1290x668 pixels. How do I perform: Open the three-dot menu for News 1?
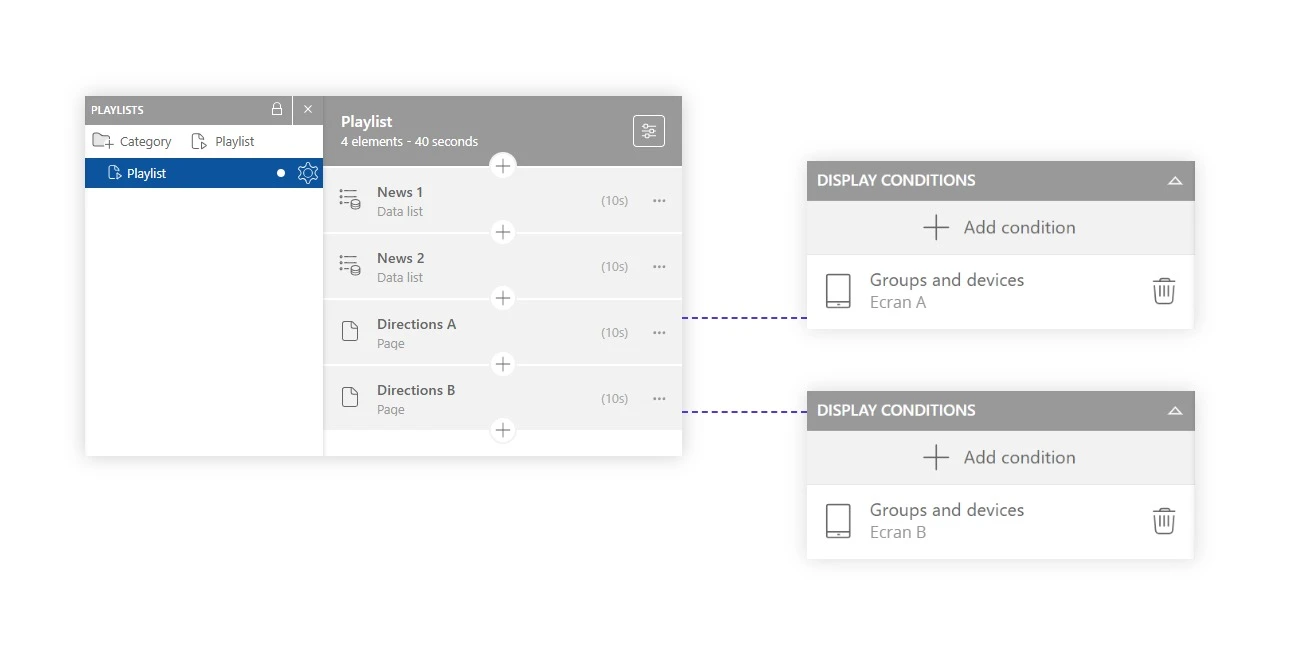coord(659,200)
